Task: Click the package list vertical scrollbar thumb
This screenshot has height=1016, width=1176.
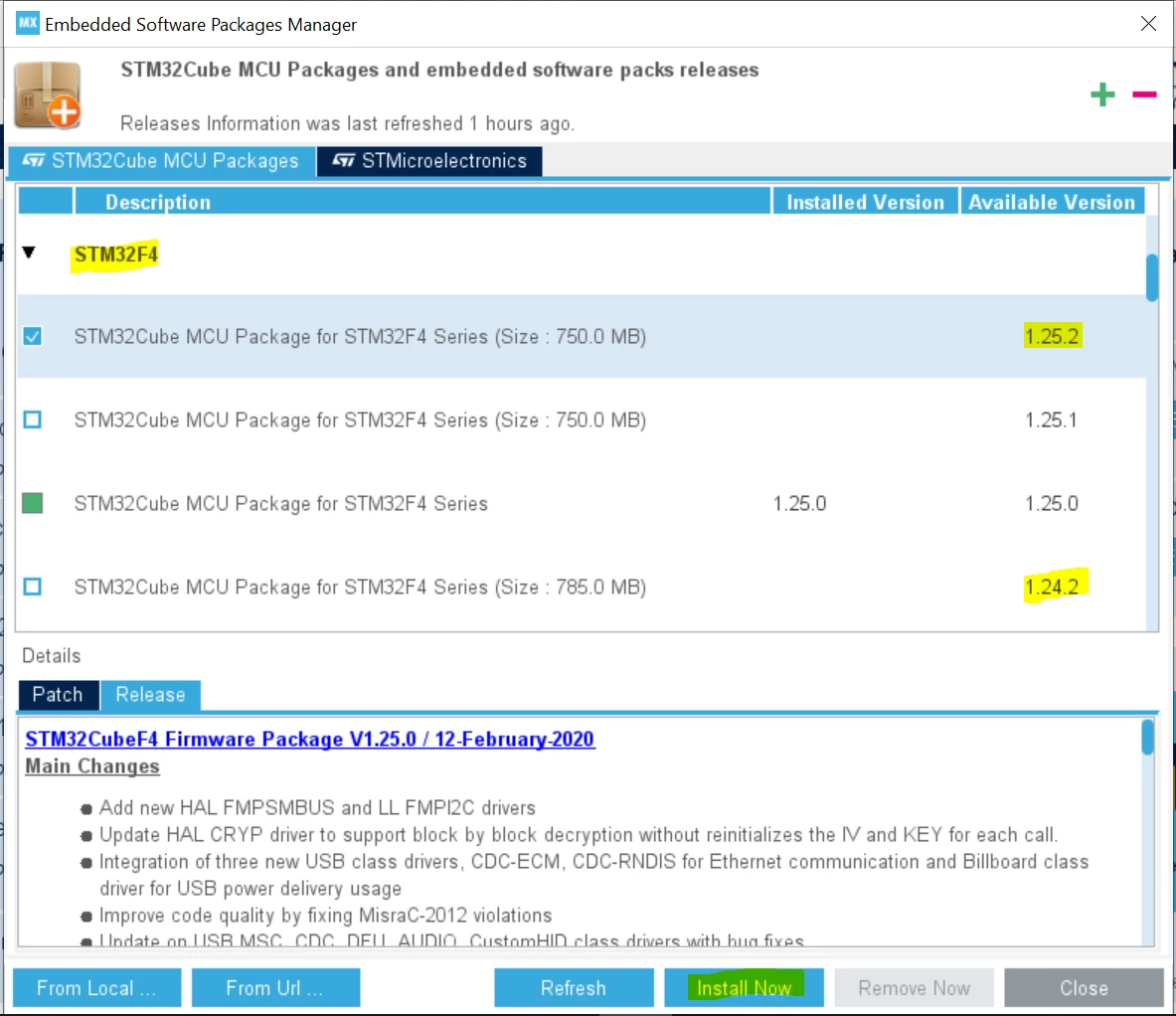Action: [x=1152, y=277]
